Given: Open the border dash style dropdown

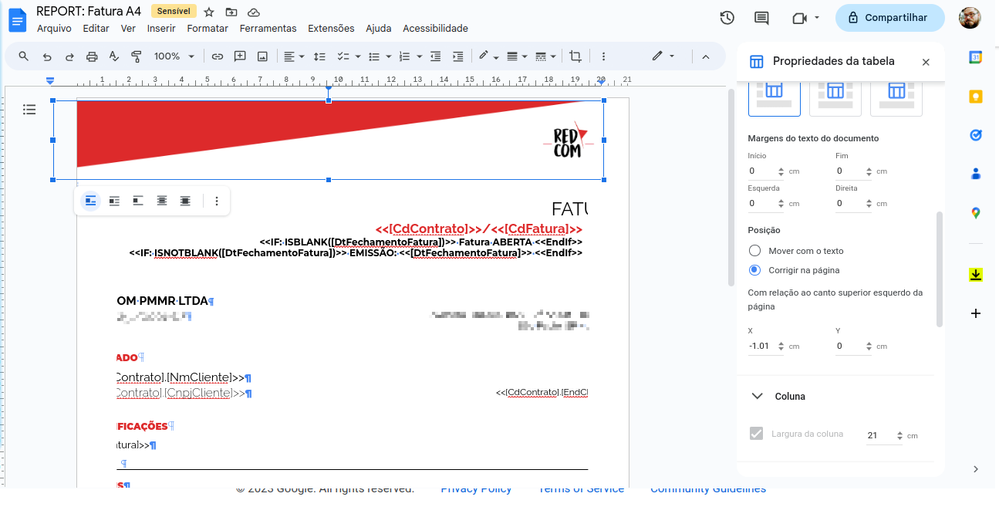Looking at the screenshot, I should (545, 57).
